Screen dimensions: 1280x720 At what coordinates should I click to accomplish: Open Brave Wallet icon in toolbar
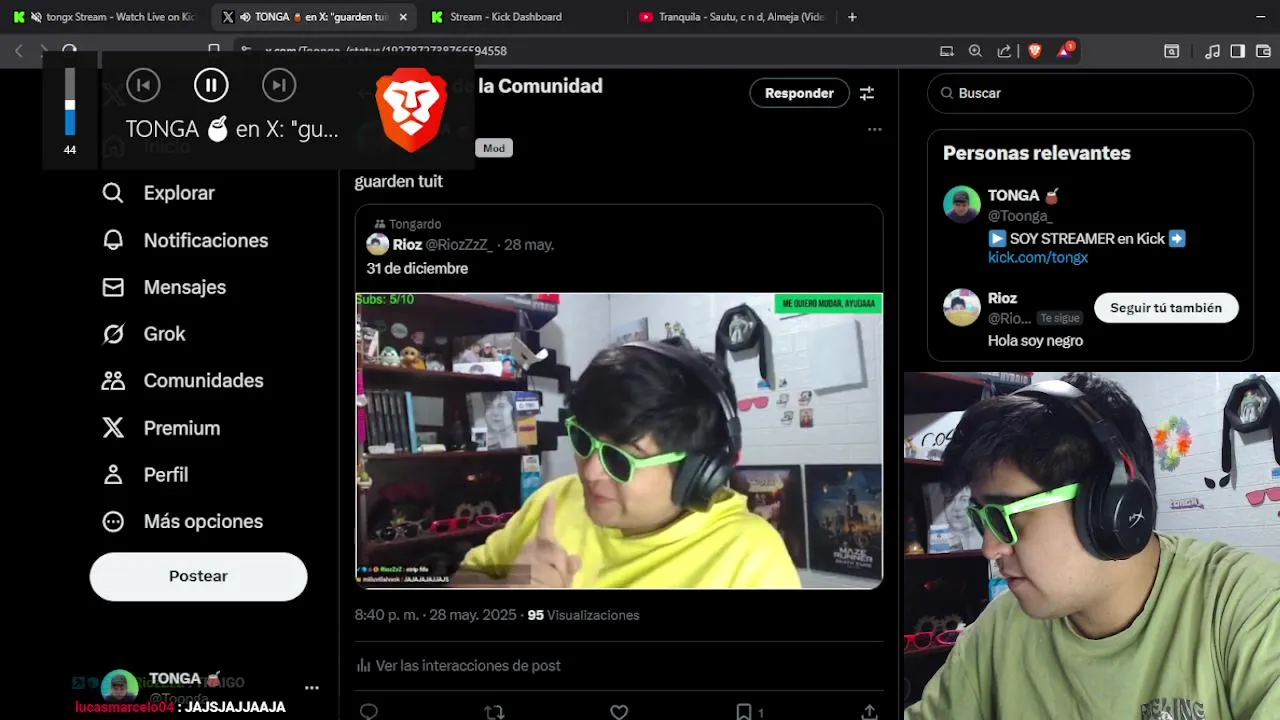(x=1262, y=51)
